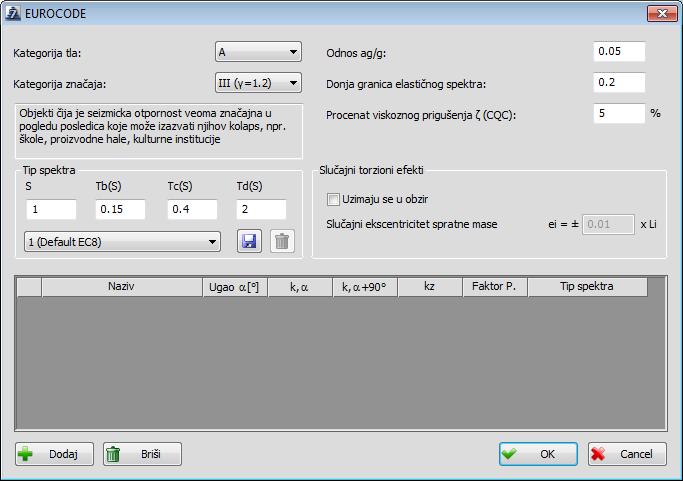Viewport: 683px width, 481px height.
Task: Click the 'Ugao α[°]' column header
Action: click(x=235, y=287)
